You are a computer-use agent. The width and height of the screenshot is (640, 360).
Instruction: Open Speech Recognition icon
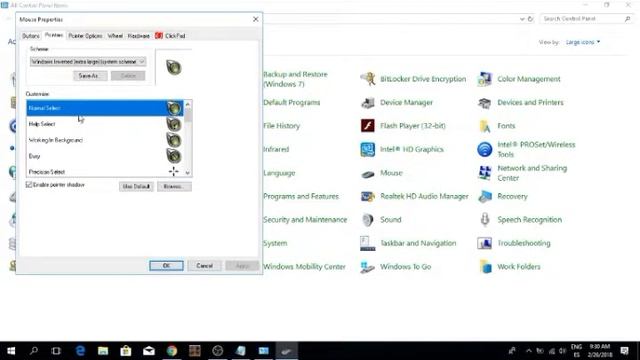point(484,220)
